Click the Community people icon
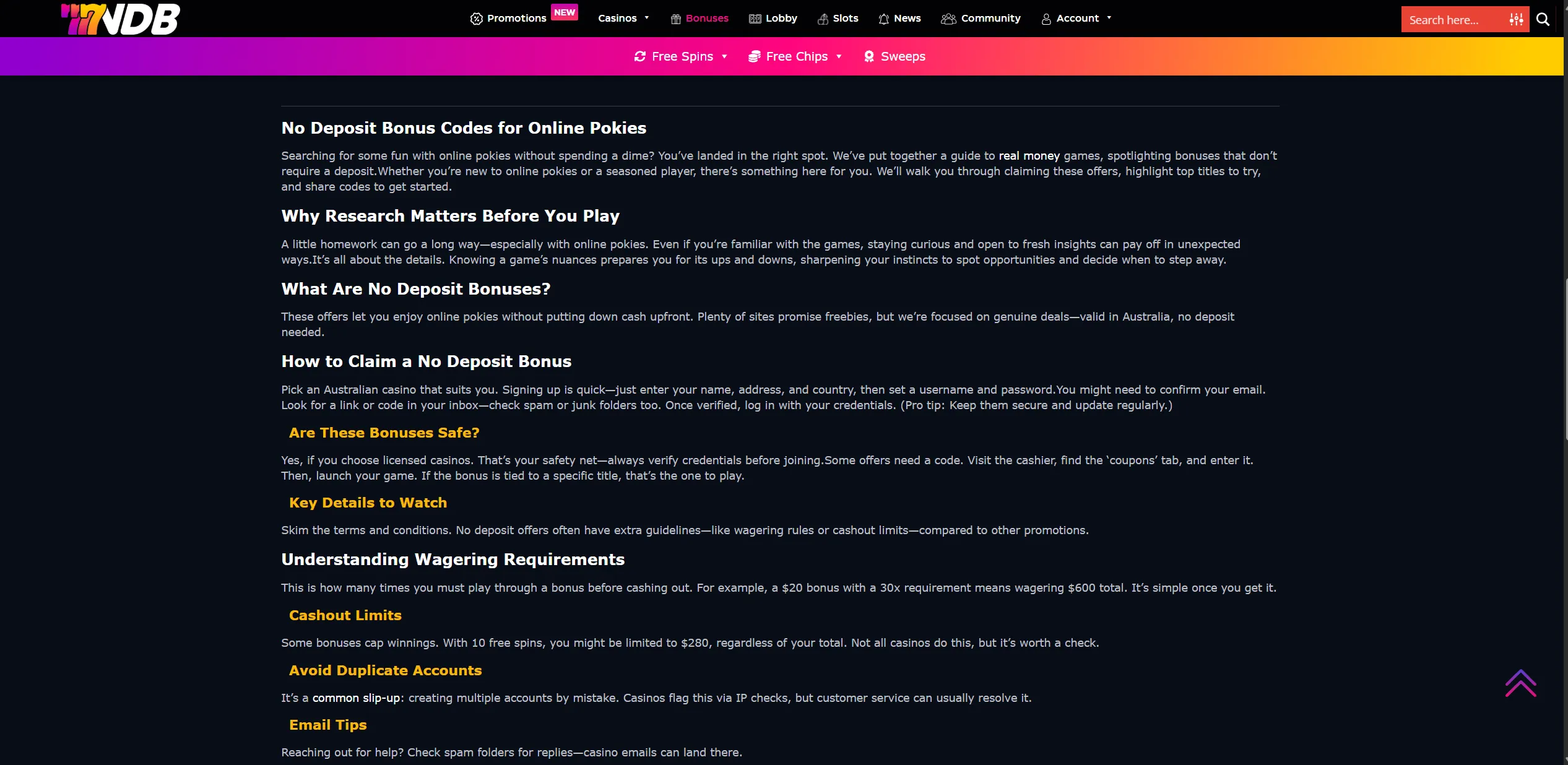Image resolution: width=1568 pixels, height=765 pixels. pos(948,19)
